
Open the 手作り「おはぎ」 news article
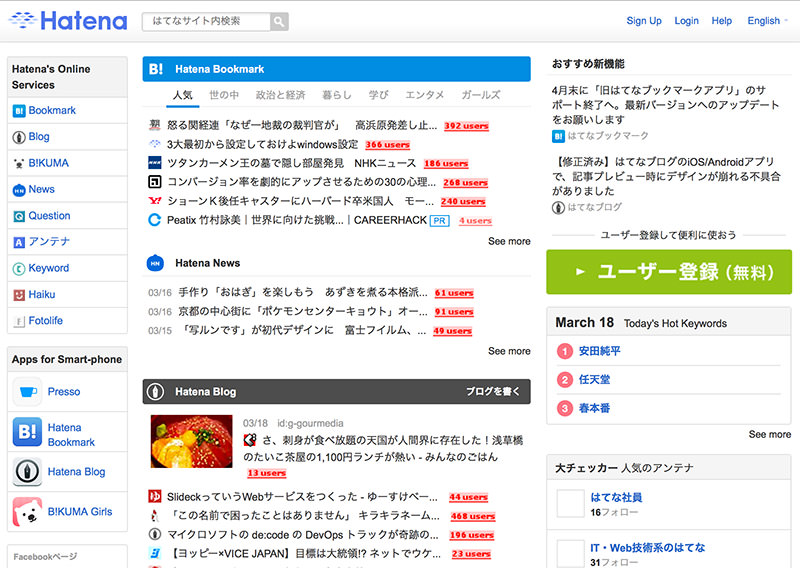point(303,292)
